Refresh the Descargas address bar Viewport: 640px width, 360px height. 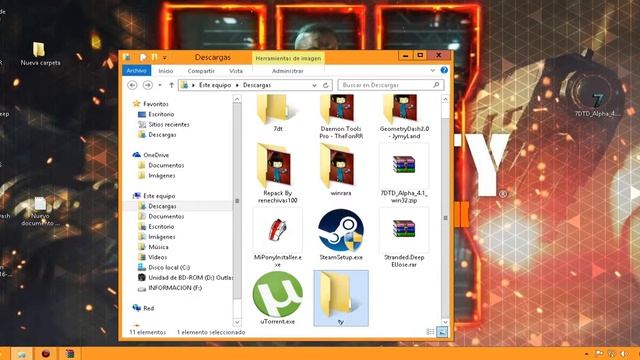tap(325, 85)
